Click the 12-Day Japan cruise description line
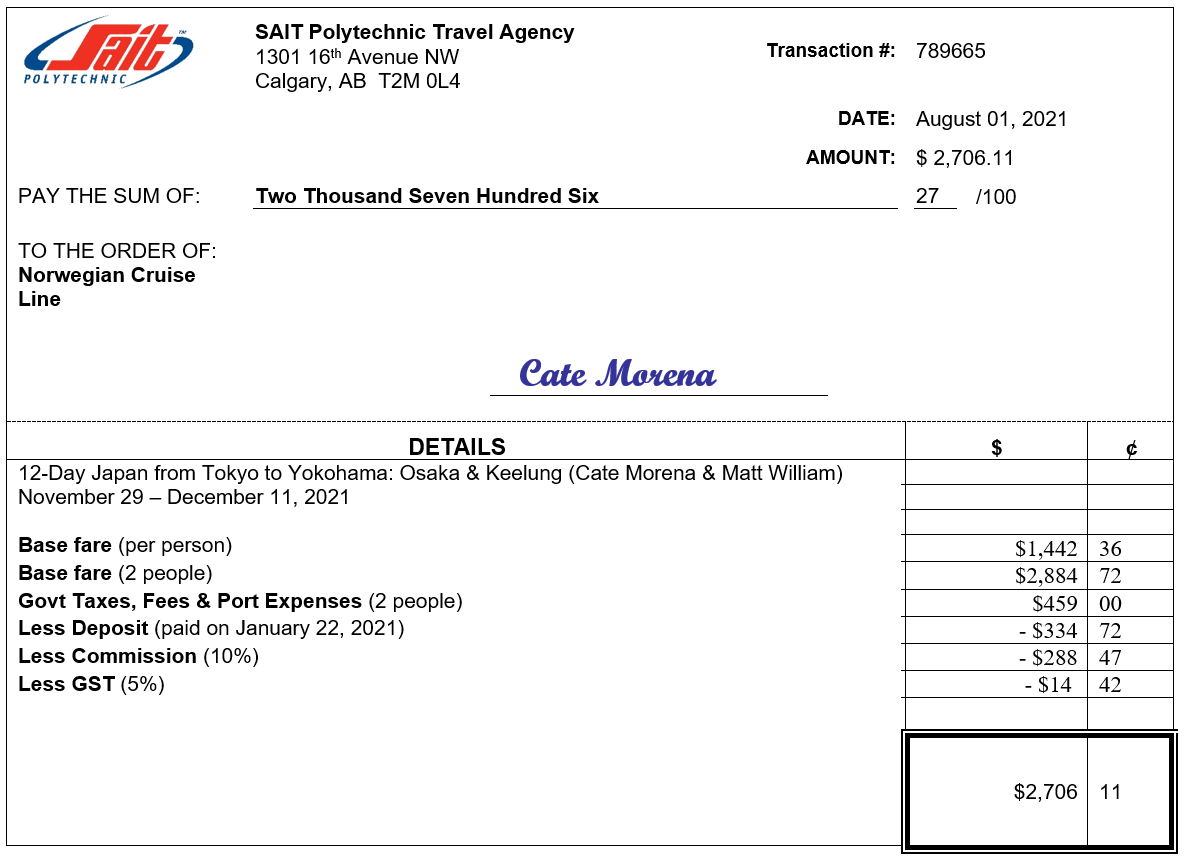 (x=430, y=473)
